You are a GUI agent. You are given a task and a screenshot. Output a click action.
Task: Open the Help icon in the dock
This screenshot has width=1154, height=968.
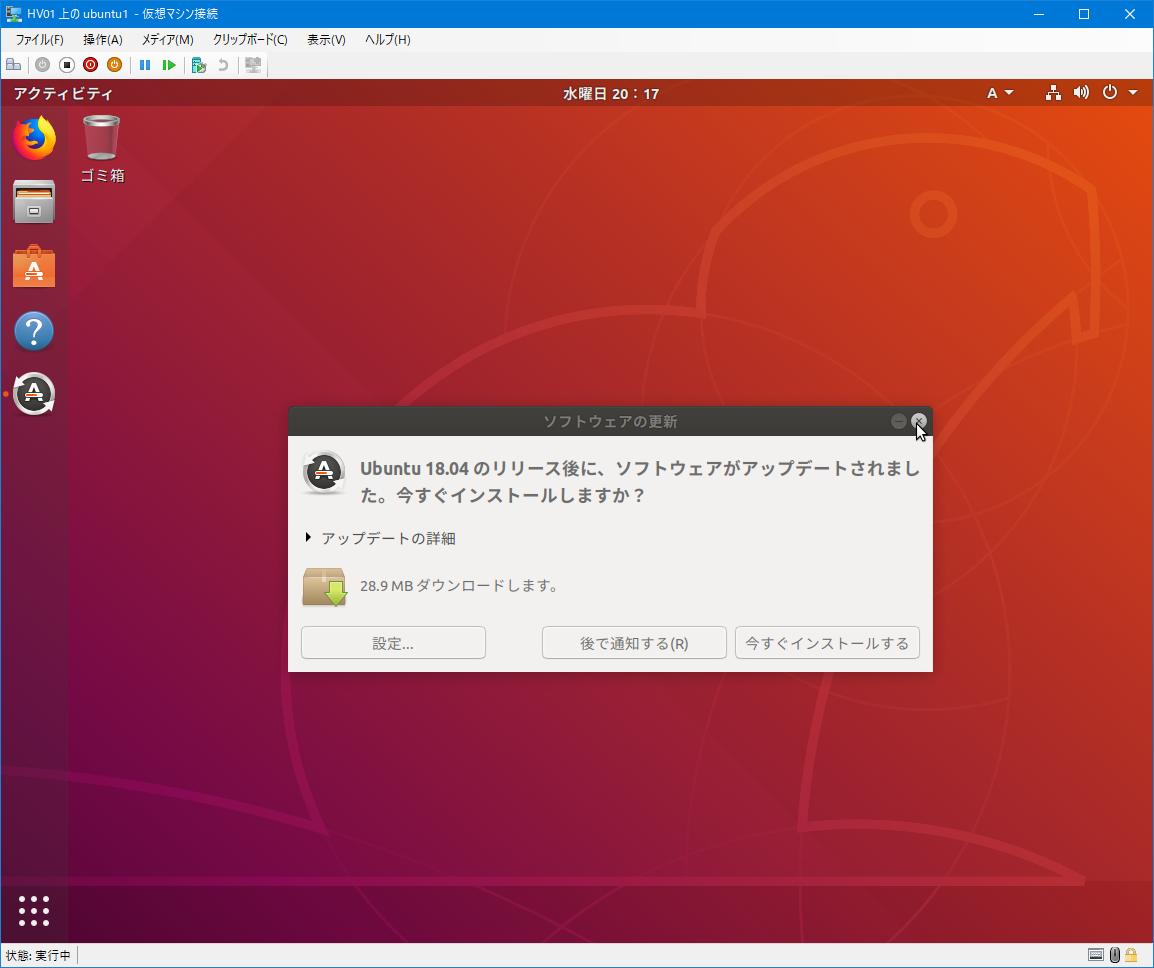click(34, 331)
